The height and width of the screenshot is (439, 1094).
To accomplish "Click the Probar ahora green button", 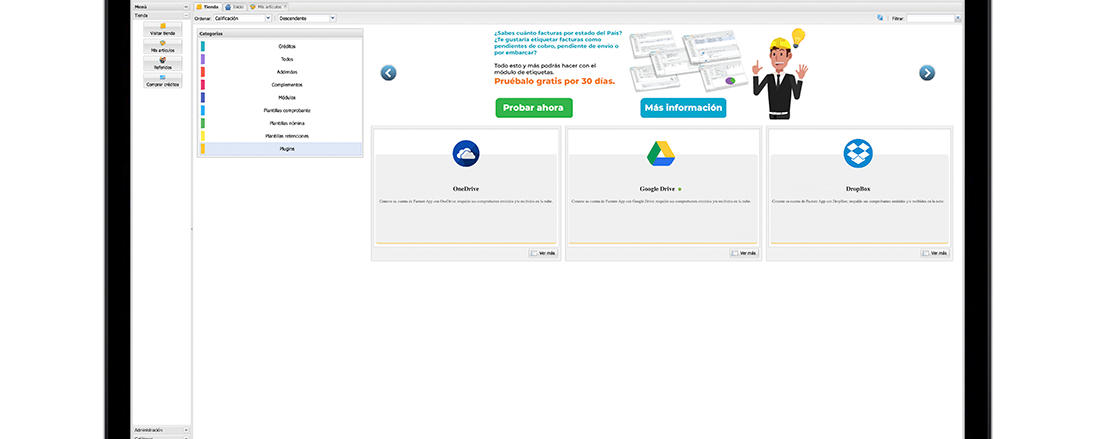I will (533, 108).
